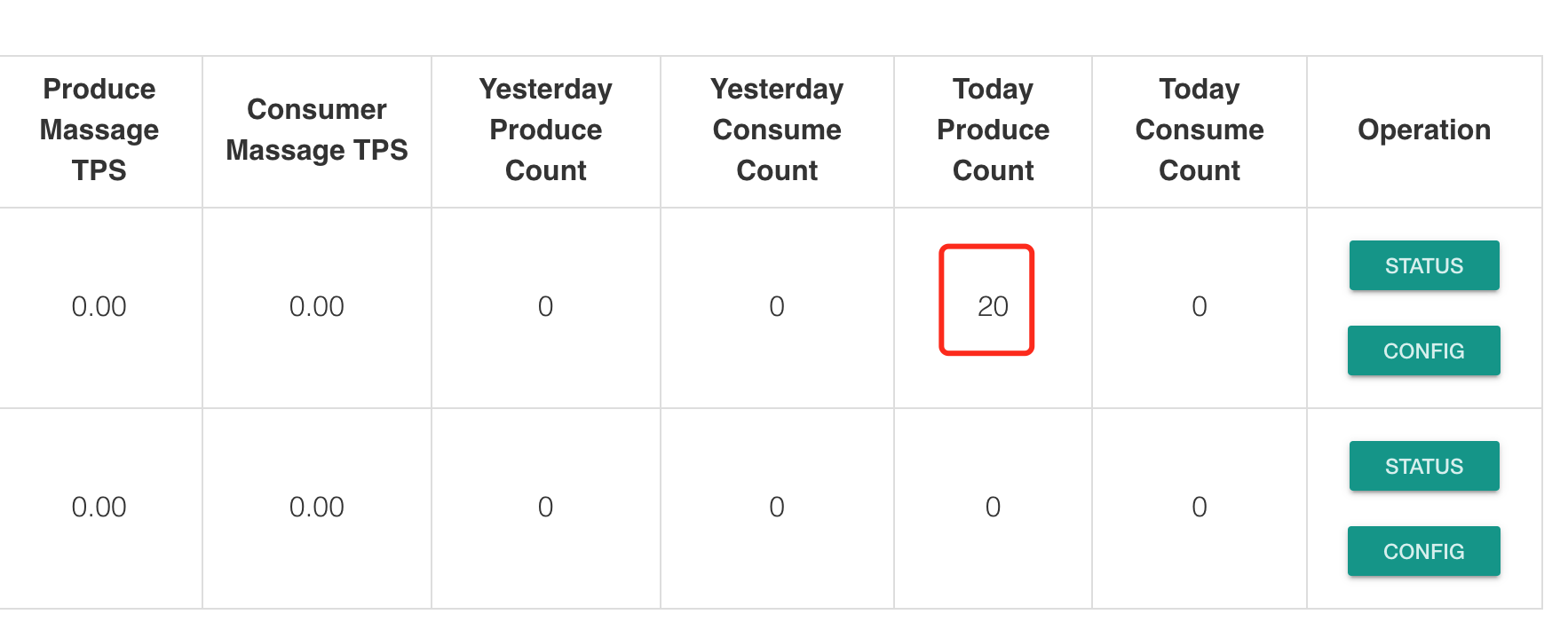This screenshot has width=1568, height=630.
Task: Click second row Consumer Massage TPS value
Action: pyautogui.click(x=317, y=507)
